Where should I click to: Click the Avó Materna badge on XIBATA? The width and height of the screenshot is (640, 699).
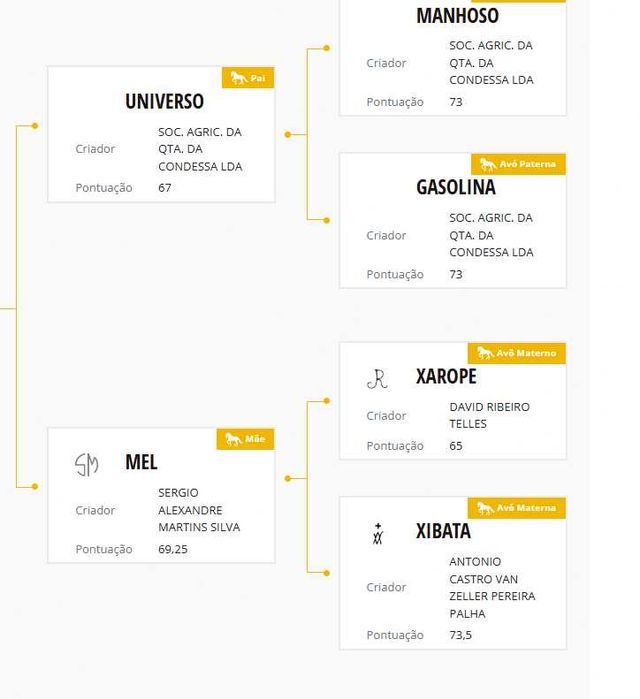[516, 508]
